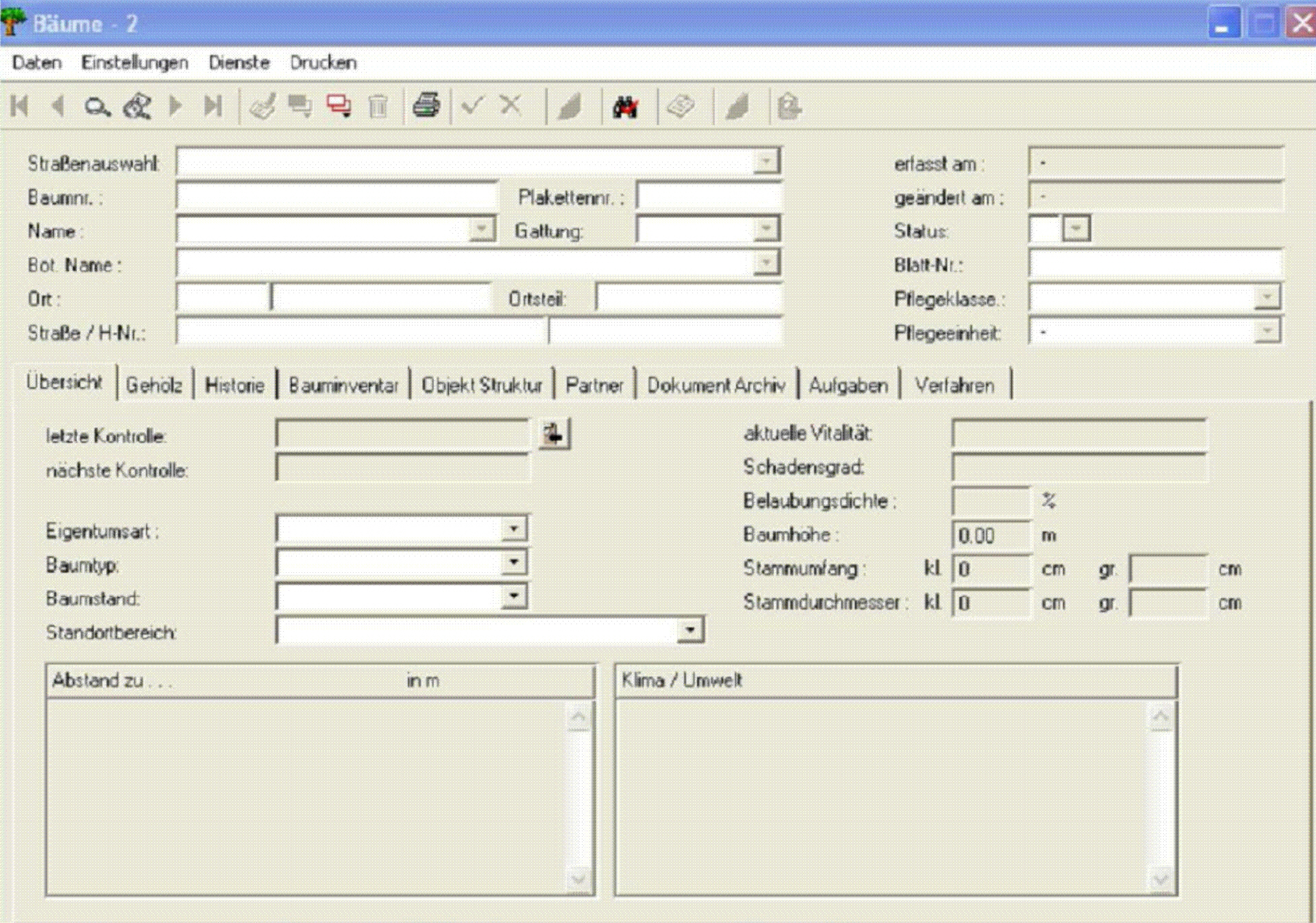Click the binoculars with red mark icon
The height and width of the screenshot is (923, 1316).
click(625, 107)
